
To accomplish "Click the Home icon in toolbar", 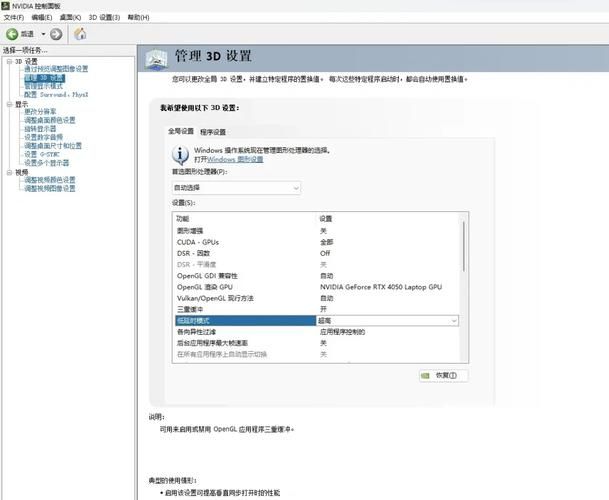I will click(80, 34).
